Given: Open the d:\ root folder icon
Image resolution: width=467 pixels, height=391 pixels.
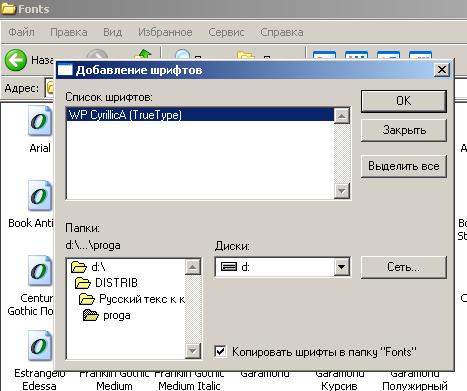Looking at the screenshot, I should pos(79,267).
